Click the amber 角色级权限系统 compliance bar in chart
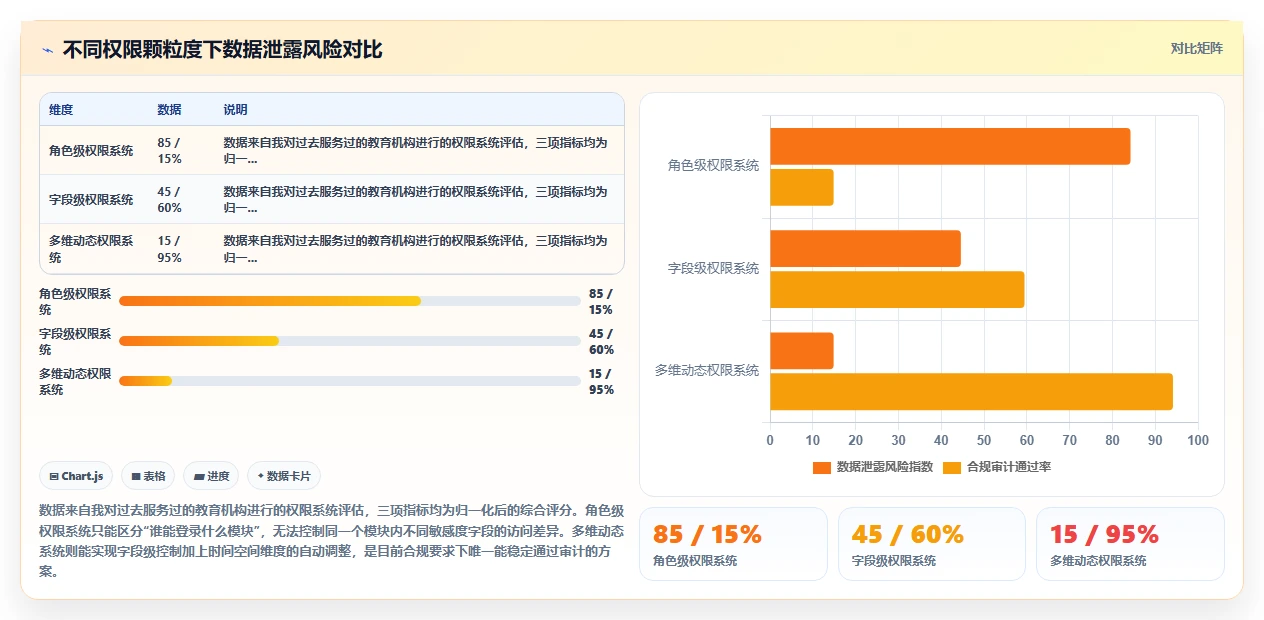Viewport: 1264px width, 620px height. click(x=801, y=187)
